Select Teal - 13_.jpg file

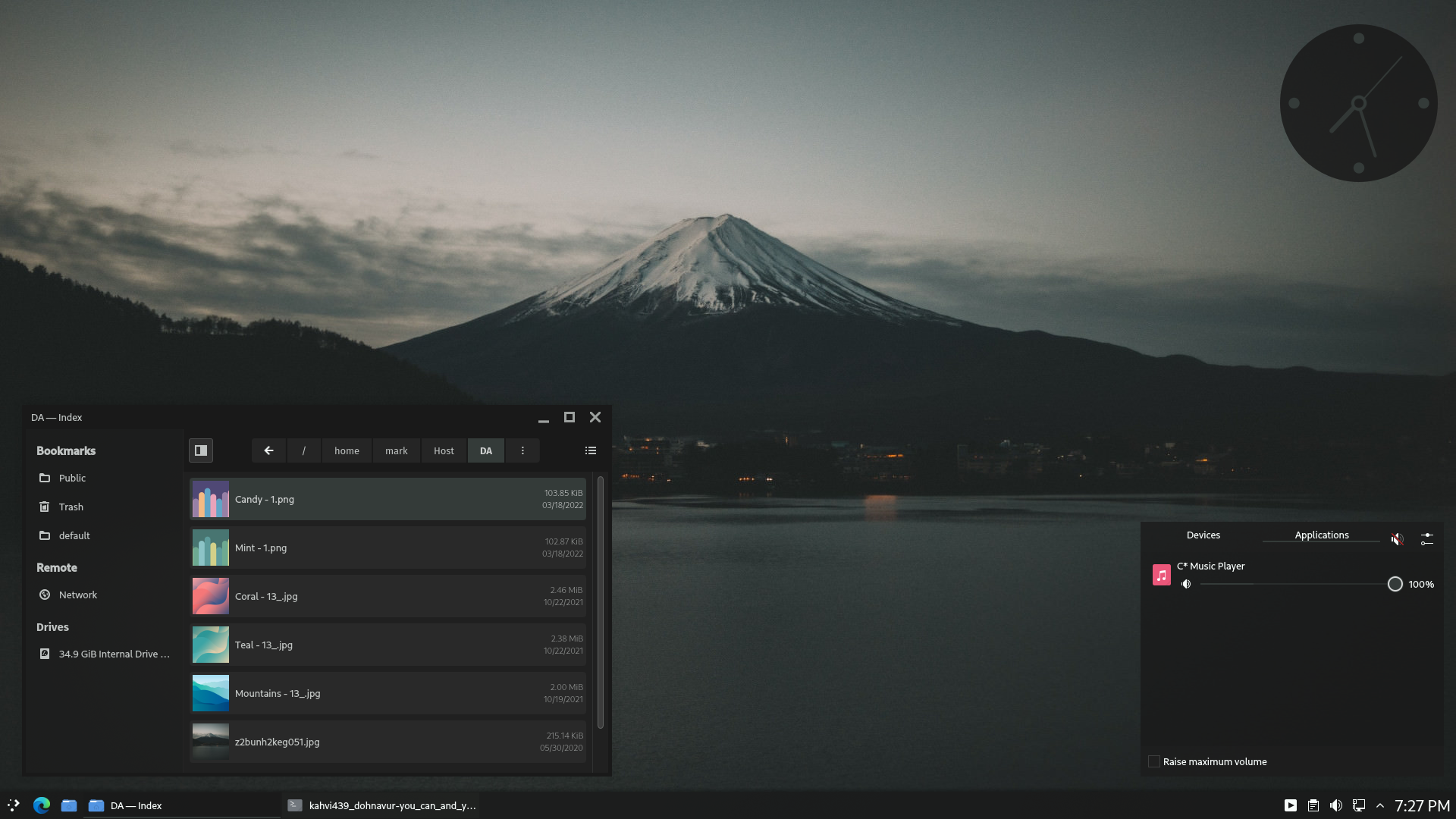[x=388, y=645]
